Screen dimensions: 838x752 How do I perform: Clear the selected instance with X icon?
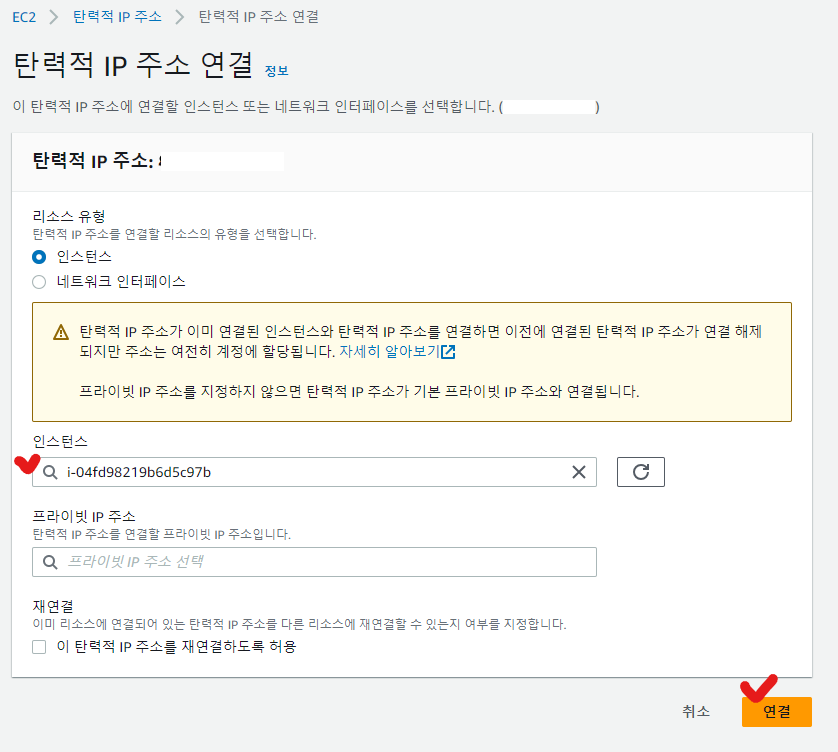pos(578,472)
